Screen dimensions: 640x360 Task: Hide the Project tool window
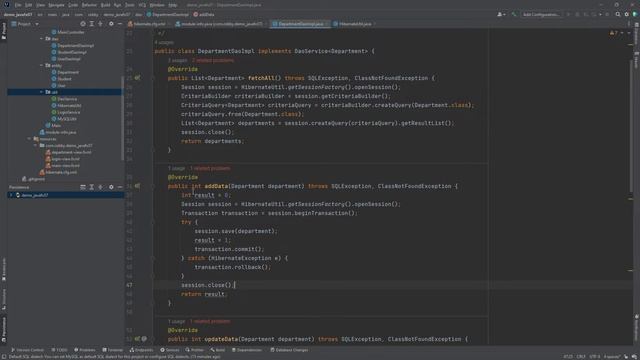point(120,24)
